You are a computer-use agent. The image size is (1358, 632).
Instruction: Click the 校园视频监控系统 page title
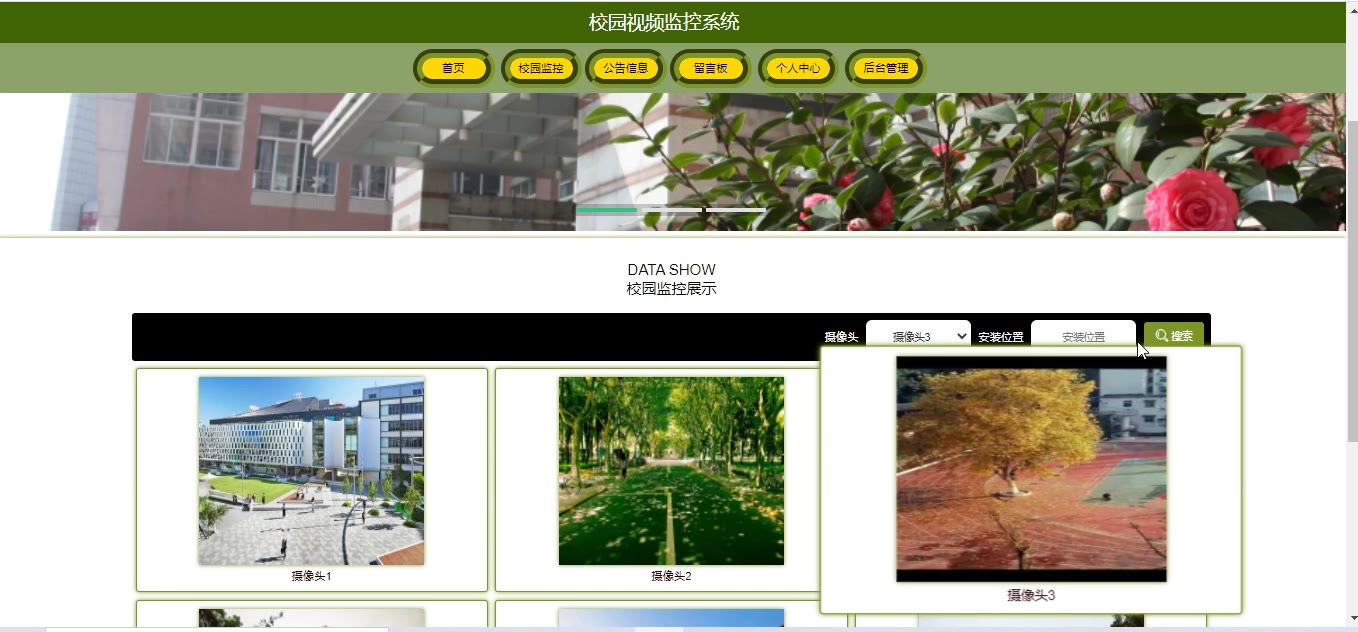click(664, 22)
